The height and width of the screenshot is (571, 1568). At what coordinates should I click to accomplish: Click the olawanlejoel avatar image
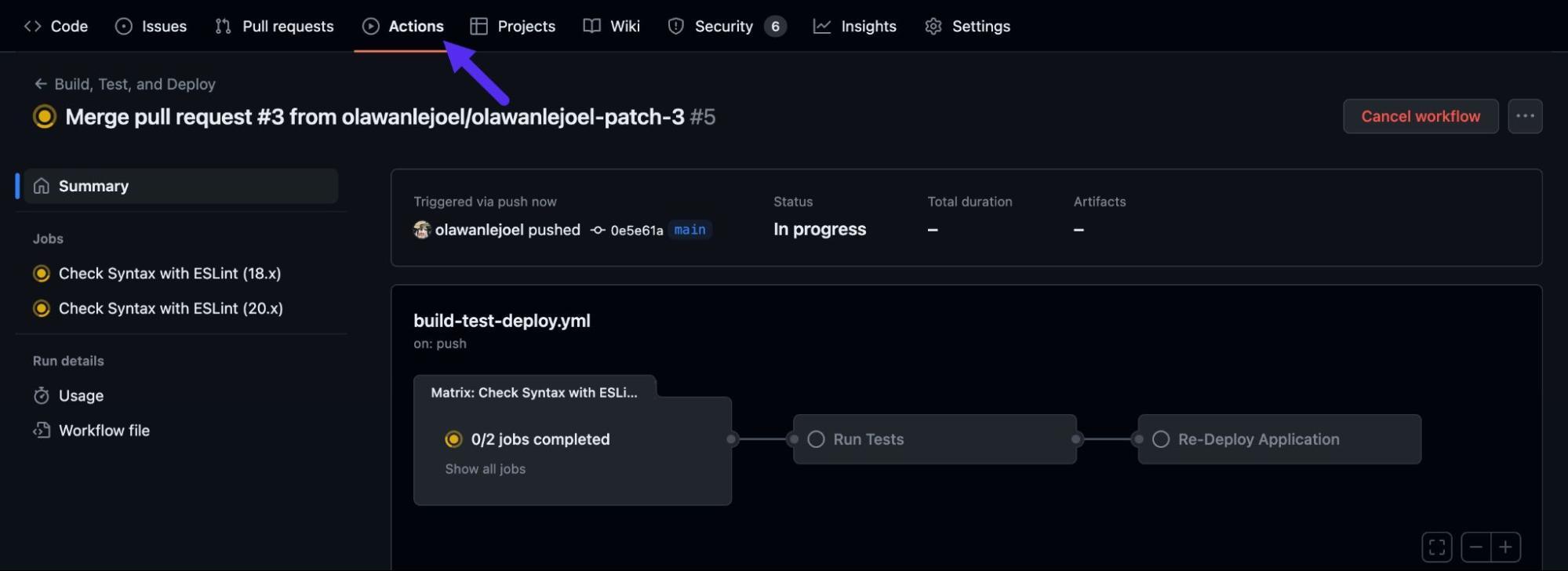click(x=422, y=229)
